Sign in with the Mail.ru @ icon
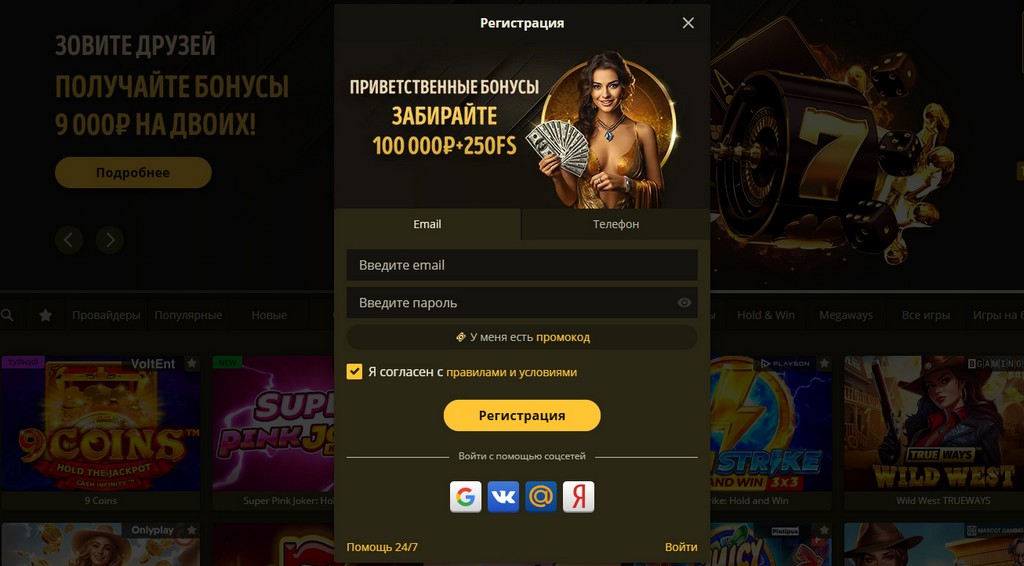This screenshot has height=566, width=1024. coord(541,497)
